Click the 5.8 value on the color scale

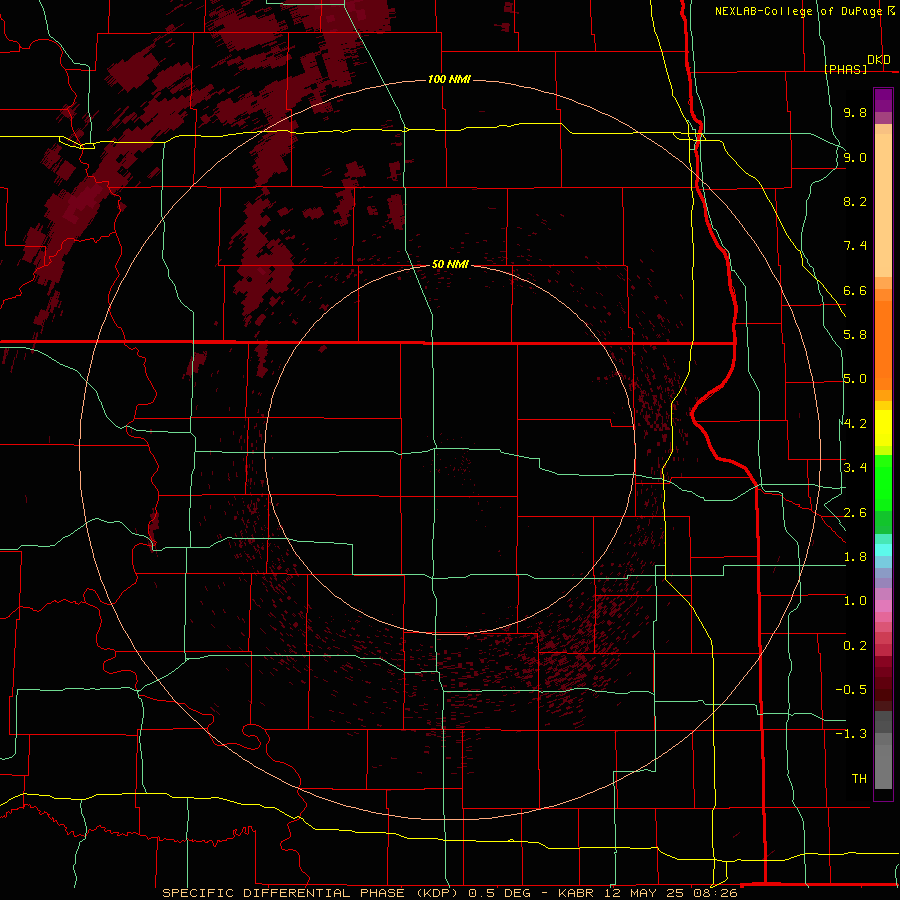pos(855,335)
